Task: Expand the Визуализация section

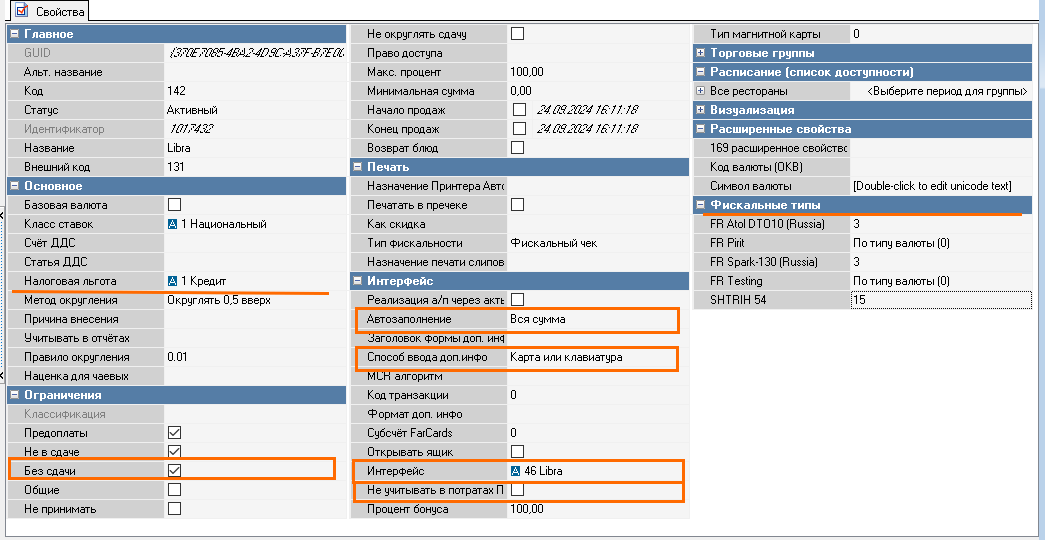Action: pos(700,110)
